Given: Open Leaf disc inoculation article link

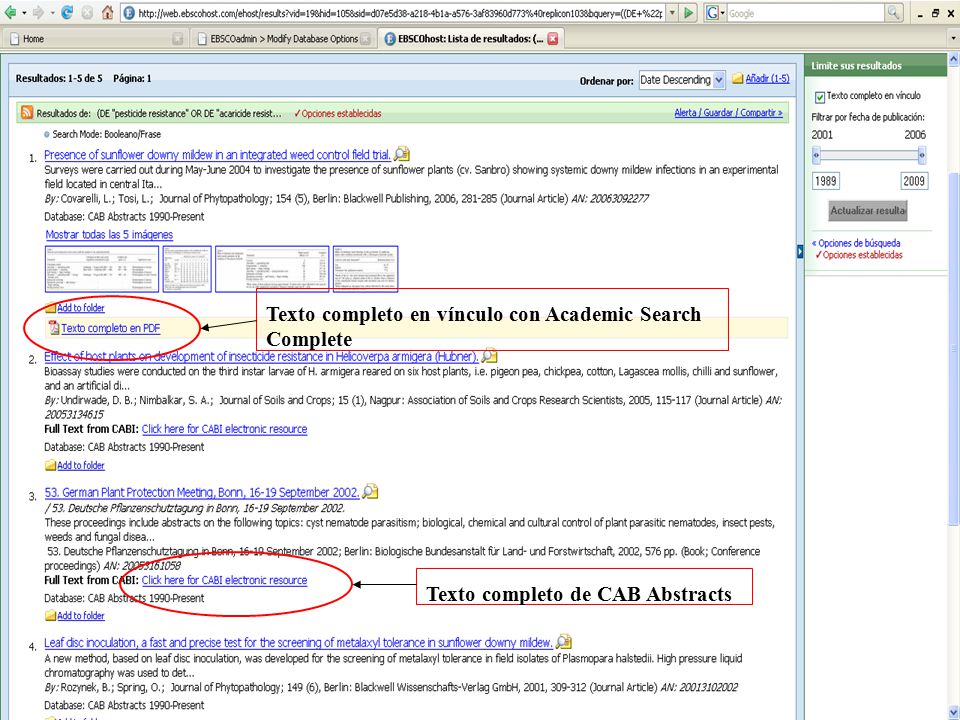Looking at the screenshot, I should click(298, 643).
